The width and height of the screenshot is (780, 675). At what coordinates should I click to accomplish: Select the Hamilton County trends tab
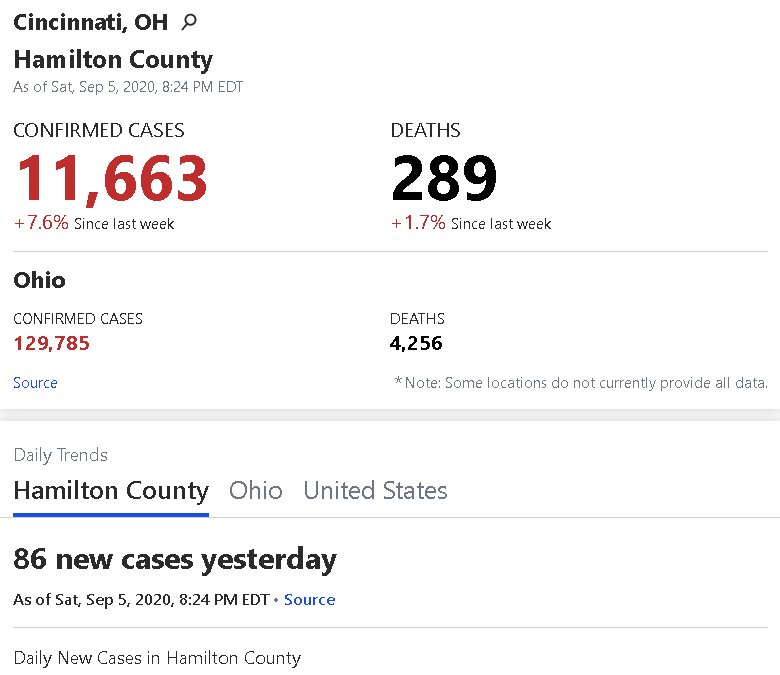coord(111,491)
